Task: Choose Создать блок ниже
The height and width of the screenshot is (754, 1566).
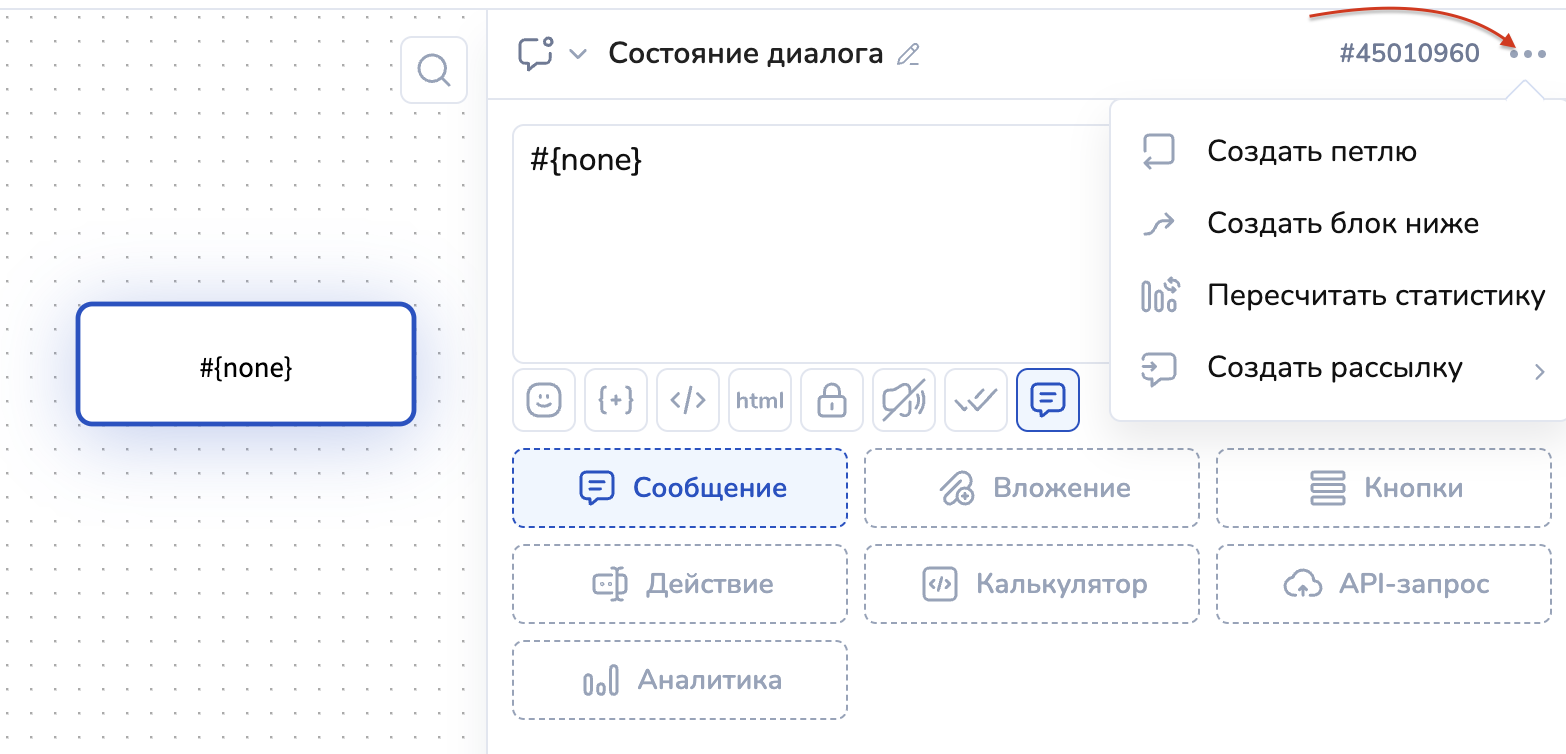Action: (x=1342, y=223)
